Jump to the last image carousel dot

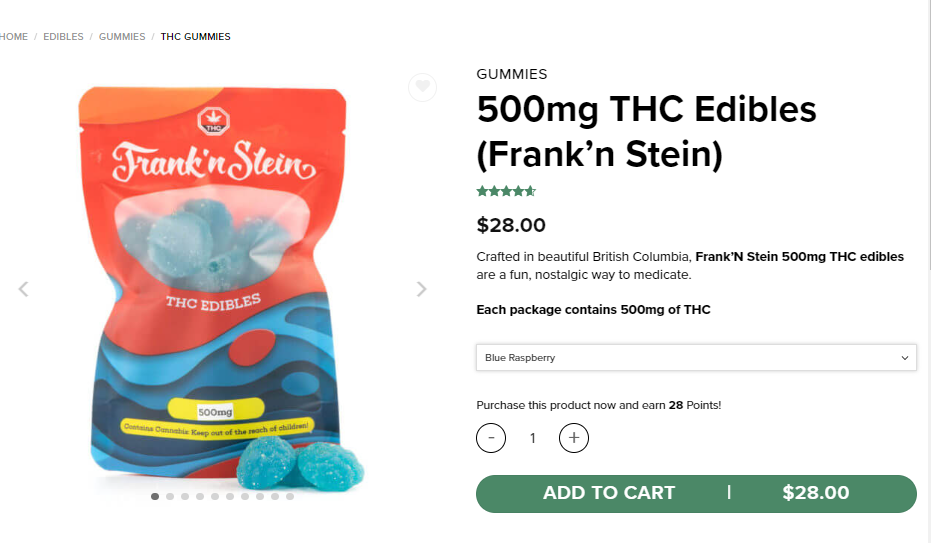click(x=290, y=496)
